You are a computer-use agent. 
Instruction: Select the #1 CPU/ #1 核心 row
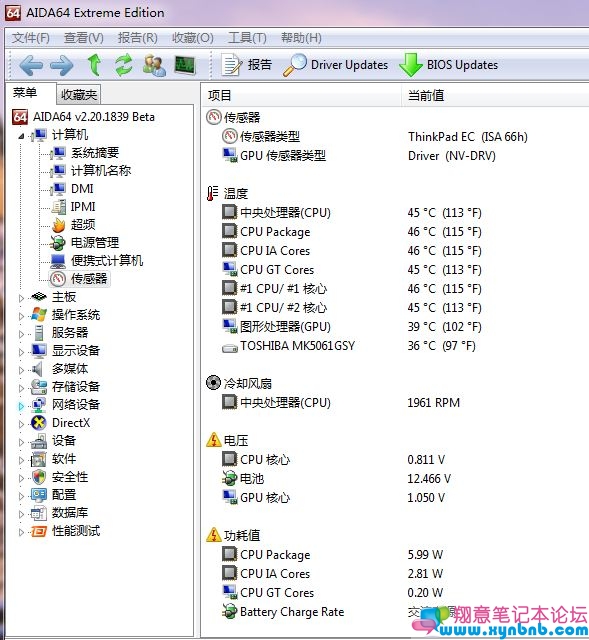(352, 289)
